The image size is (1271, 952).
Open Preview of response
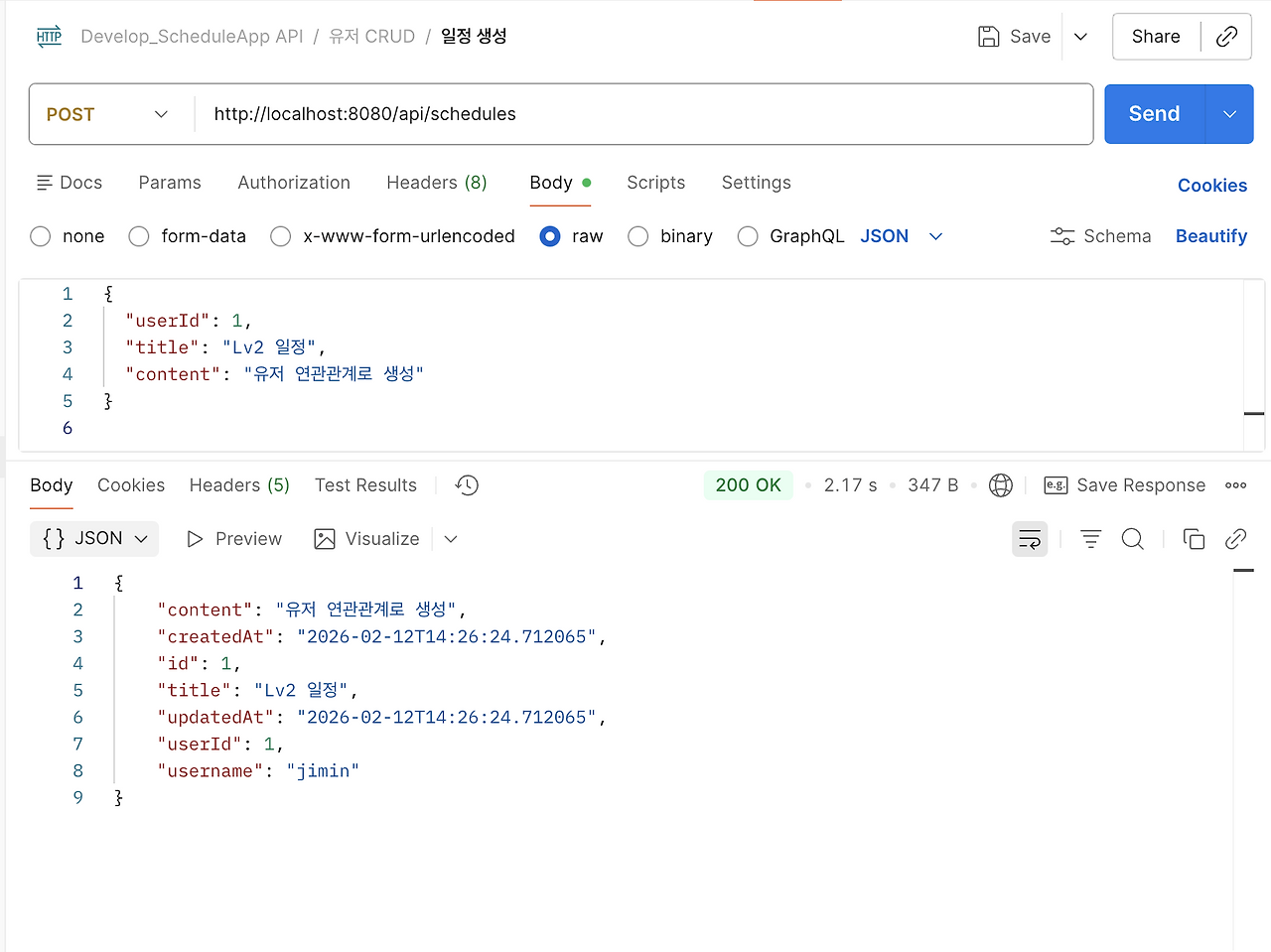point(234,539)
